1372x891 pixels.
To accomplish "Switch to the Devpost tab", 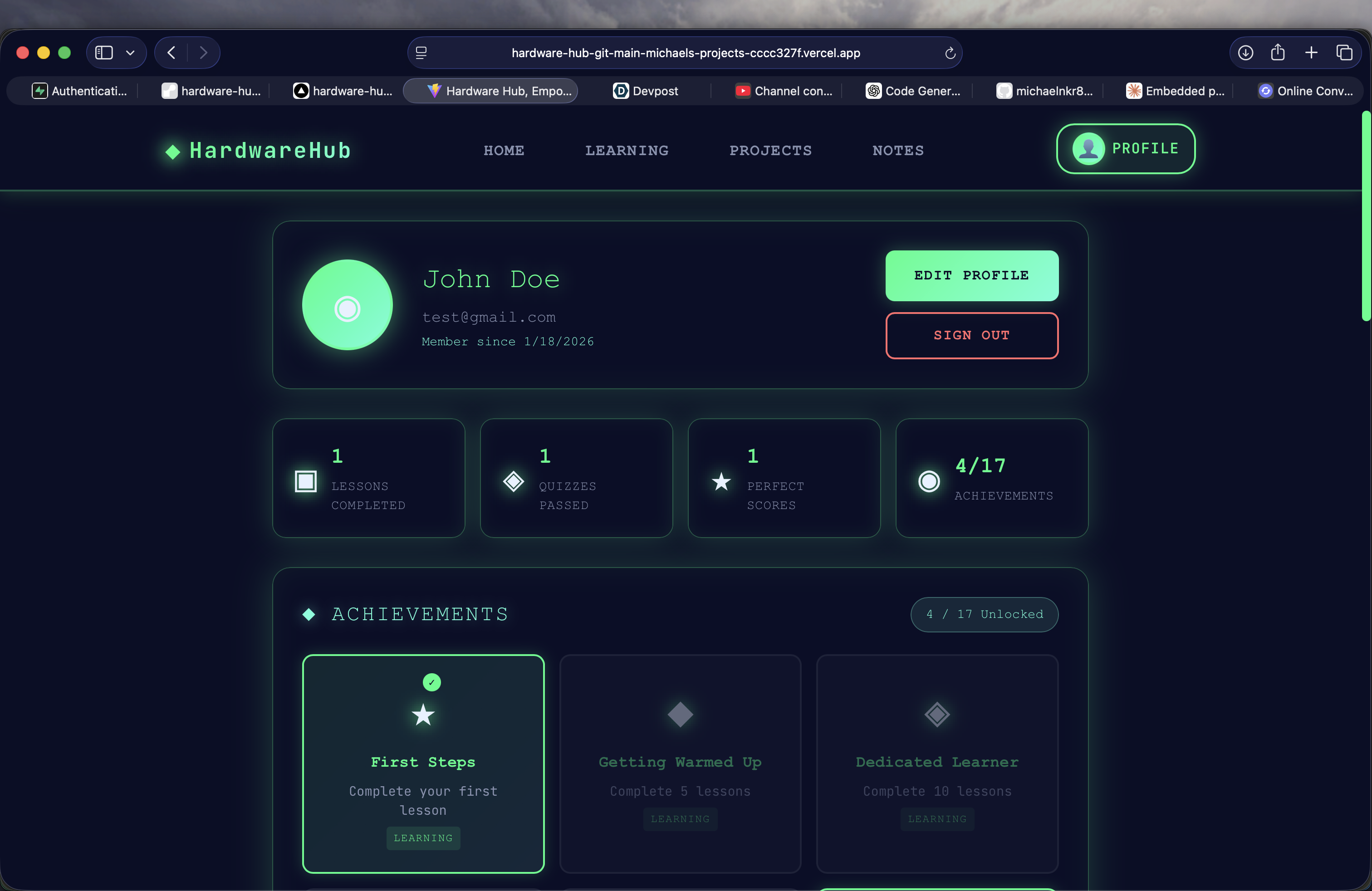I will pyautogui.click(x=646, y=91).
